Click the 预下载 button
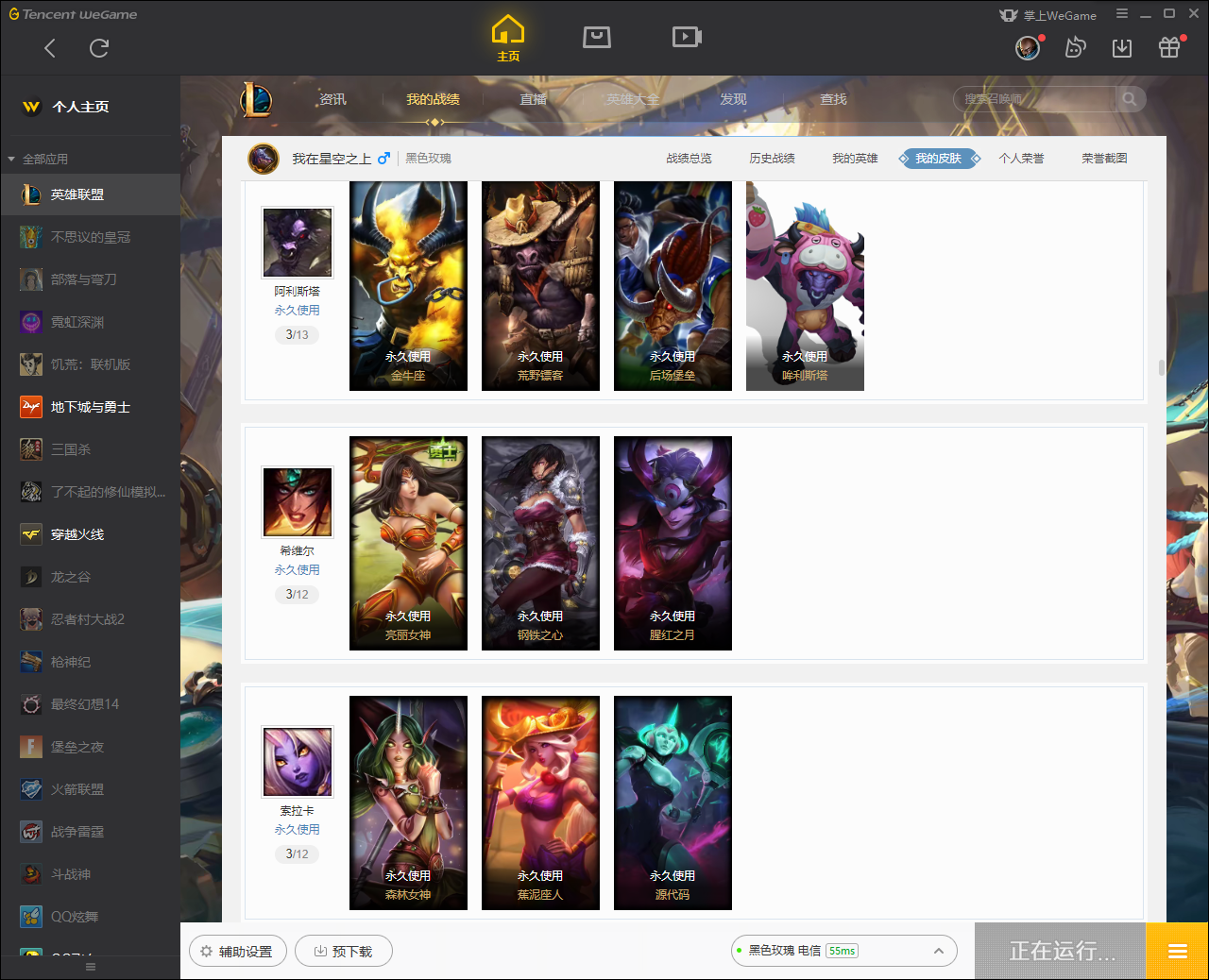 pos(344,952)
